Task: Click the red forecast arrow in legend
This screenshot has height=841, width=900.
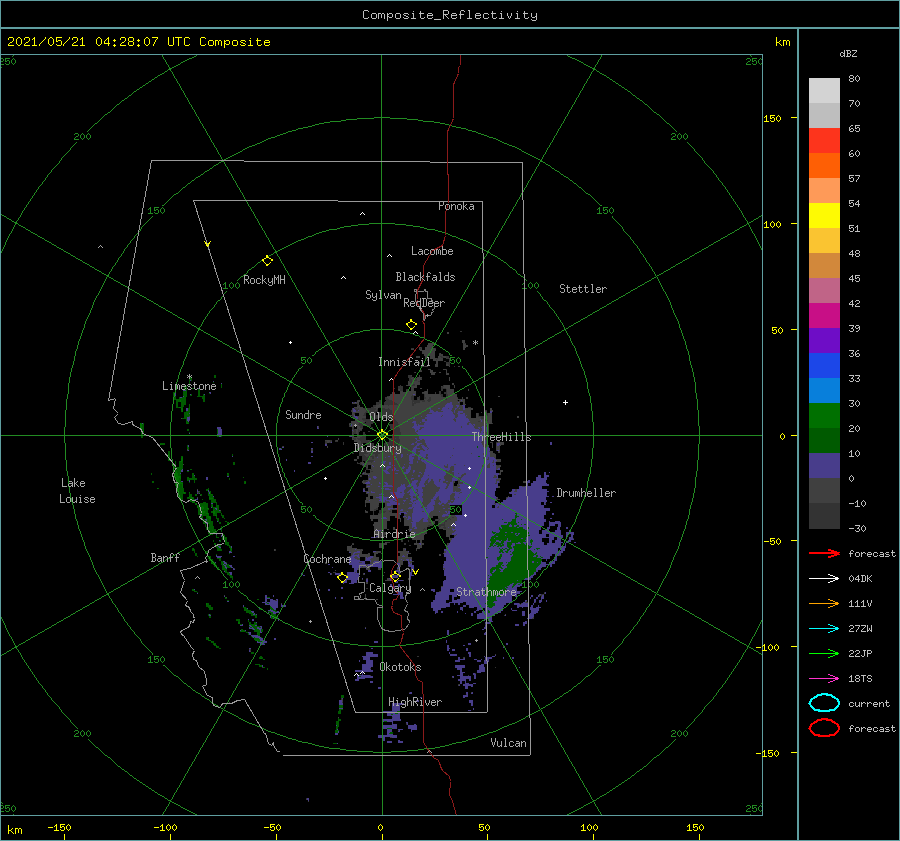Action: tap(824, 553)
